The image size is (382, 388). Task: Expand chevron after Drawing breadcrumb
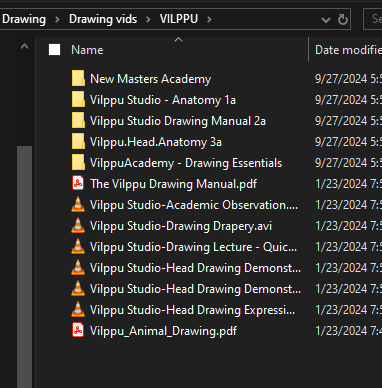(57, 20)
